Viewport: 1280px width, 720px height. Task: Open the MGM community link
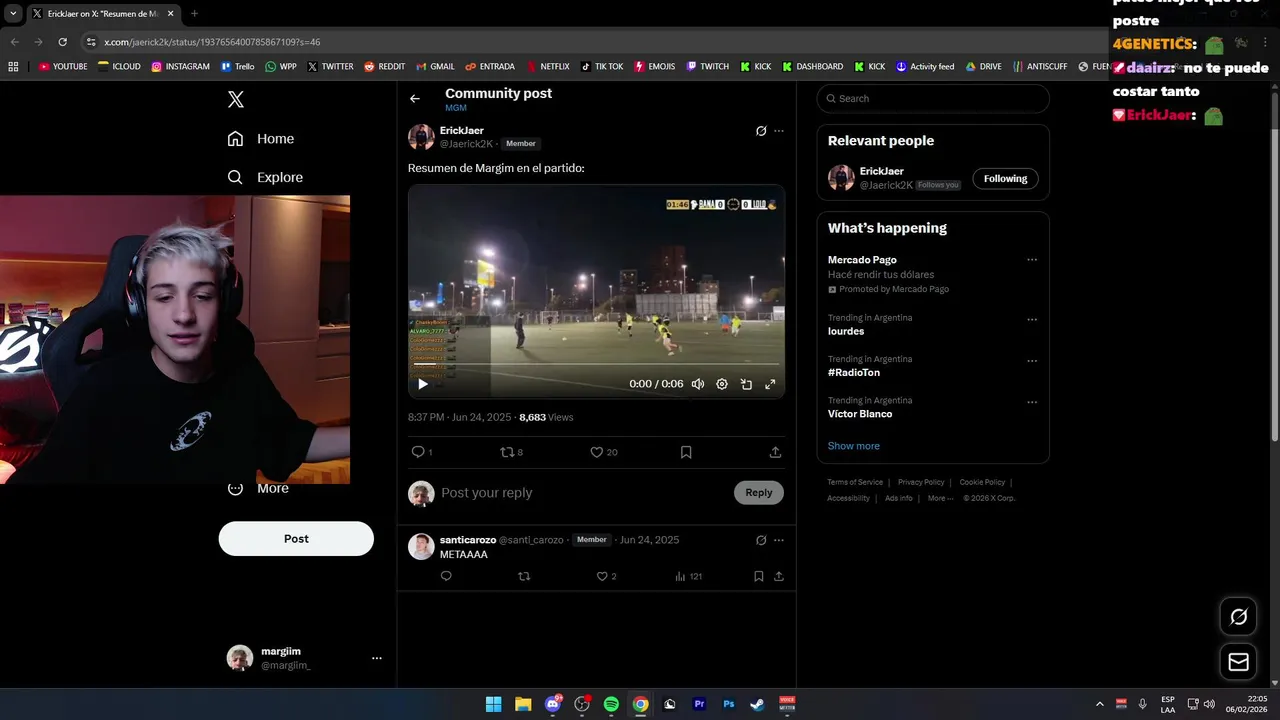(456, 108)
